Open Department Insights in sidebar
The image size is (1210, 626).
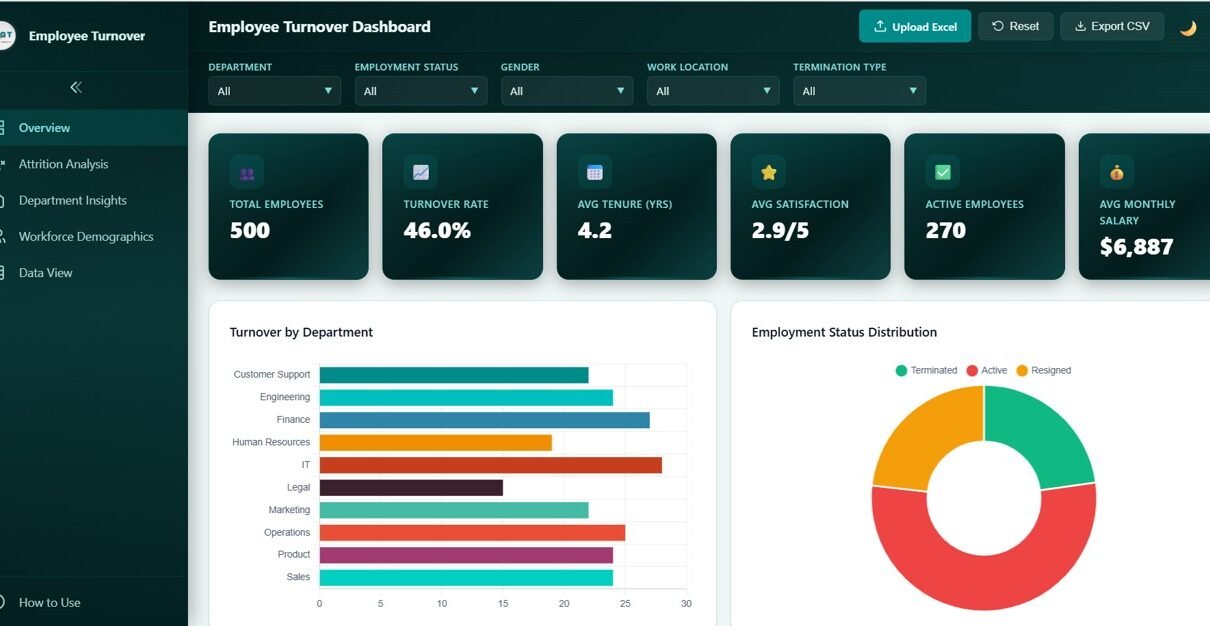coord(72,200)
